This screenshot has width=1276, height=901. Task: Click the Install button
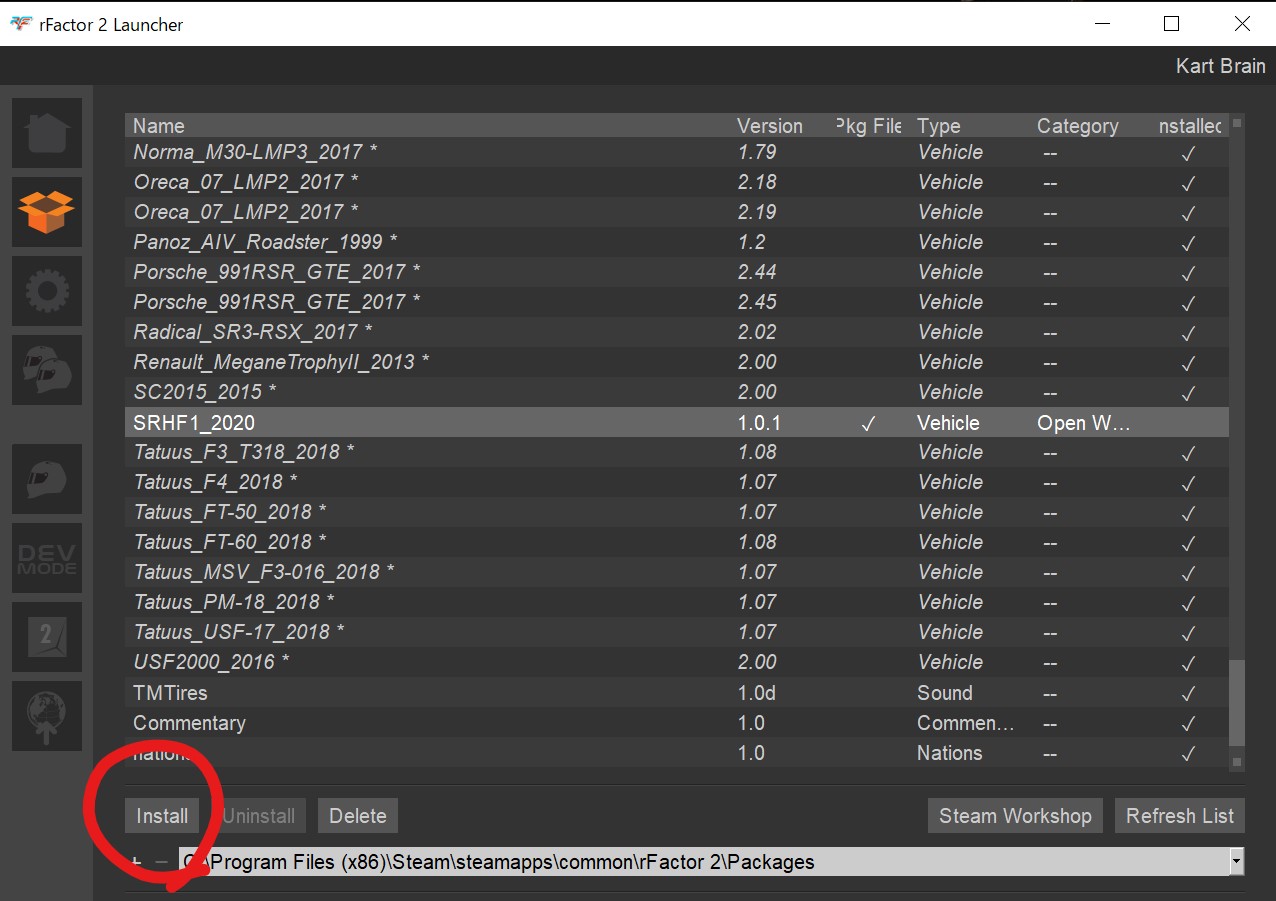[x=162, y=816]
